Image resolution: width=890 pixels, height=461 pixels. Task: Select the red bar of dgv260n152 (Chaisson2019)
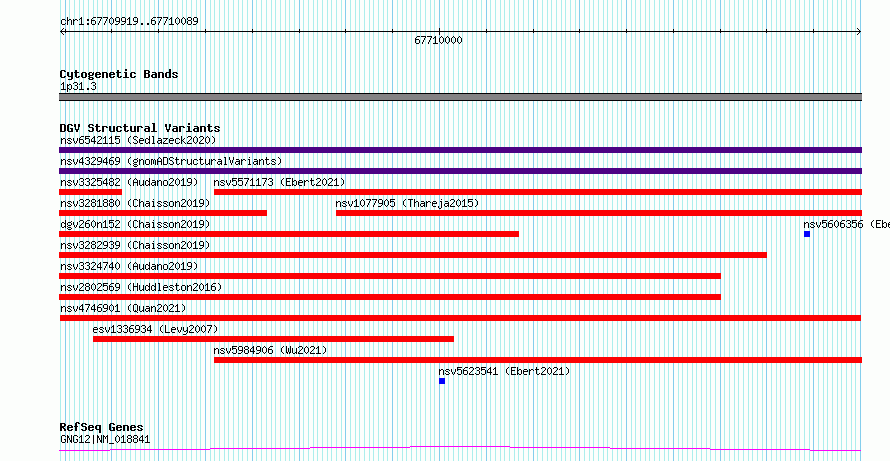(289, 234)
